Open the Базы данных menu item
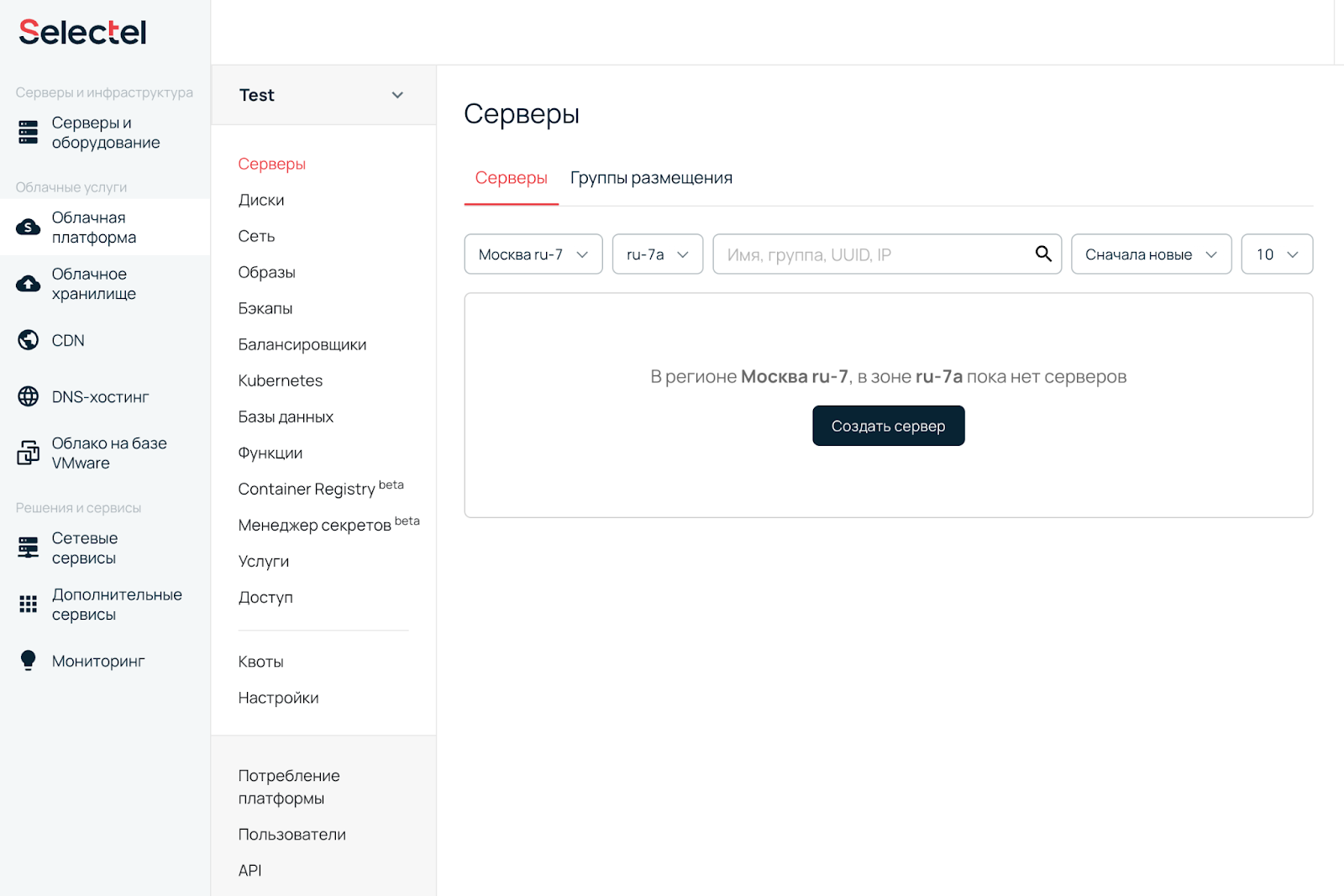 point(286,417)
